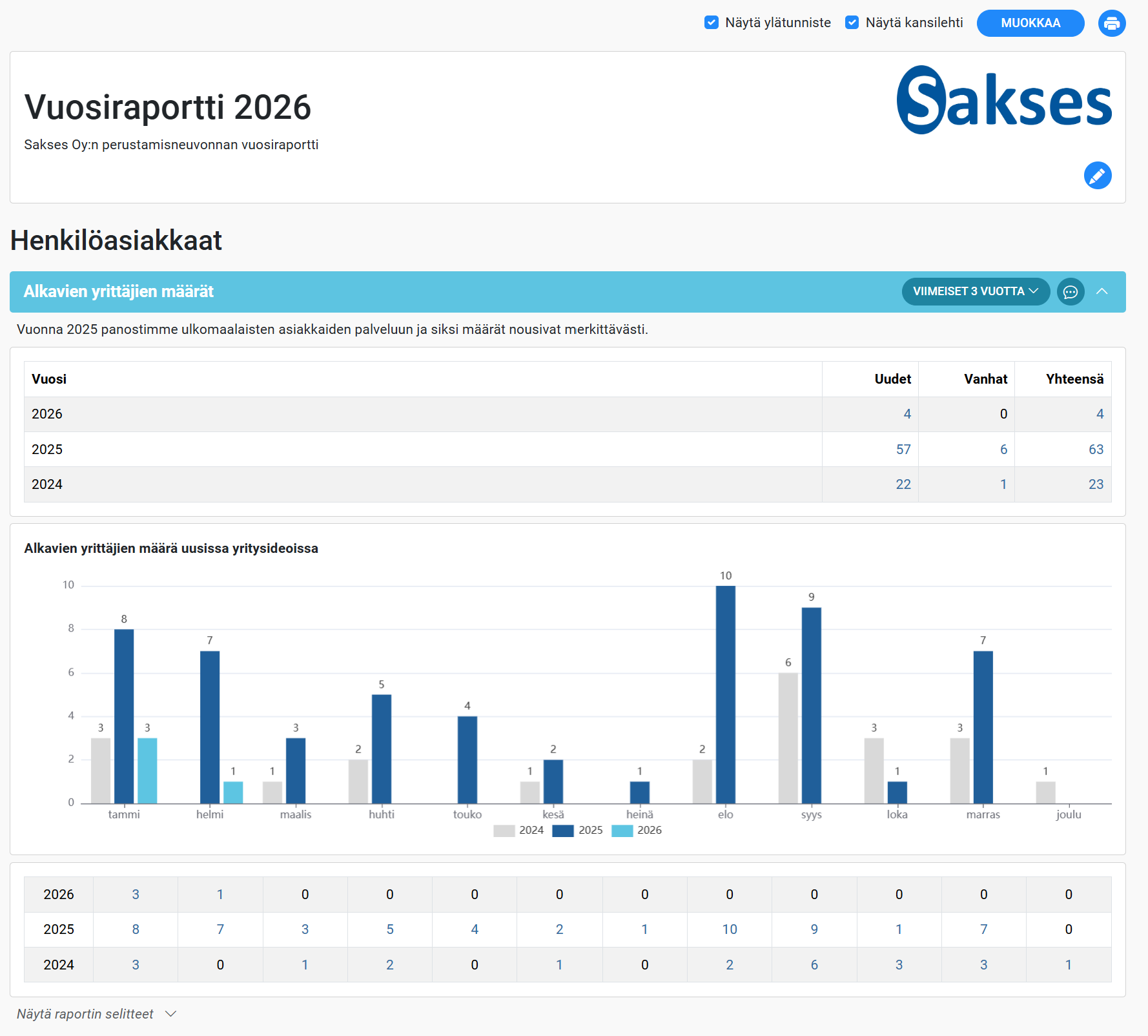This screenshot has height=1036, width=1148.
Task: Click the Alkavien yrittäjien määrät header
Action: pyautogui.click(x=119, y=292)
